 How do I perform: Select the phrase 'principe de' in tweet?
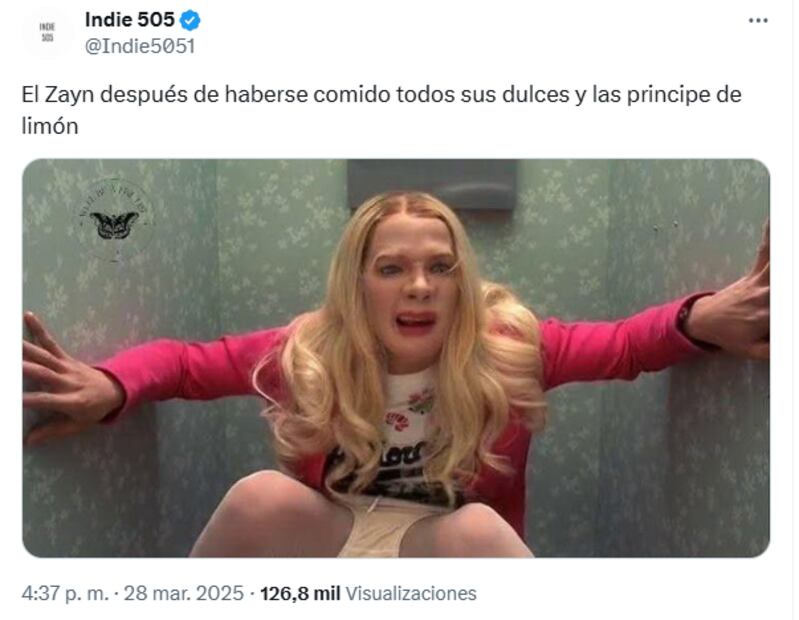[684, 95]
